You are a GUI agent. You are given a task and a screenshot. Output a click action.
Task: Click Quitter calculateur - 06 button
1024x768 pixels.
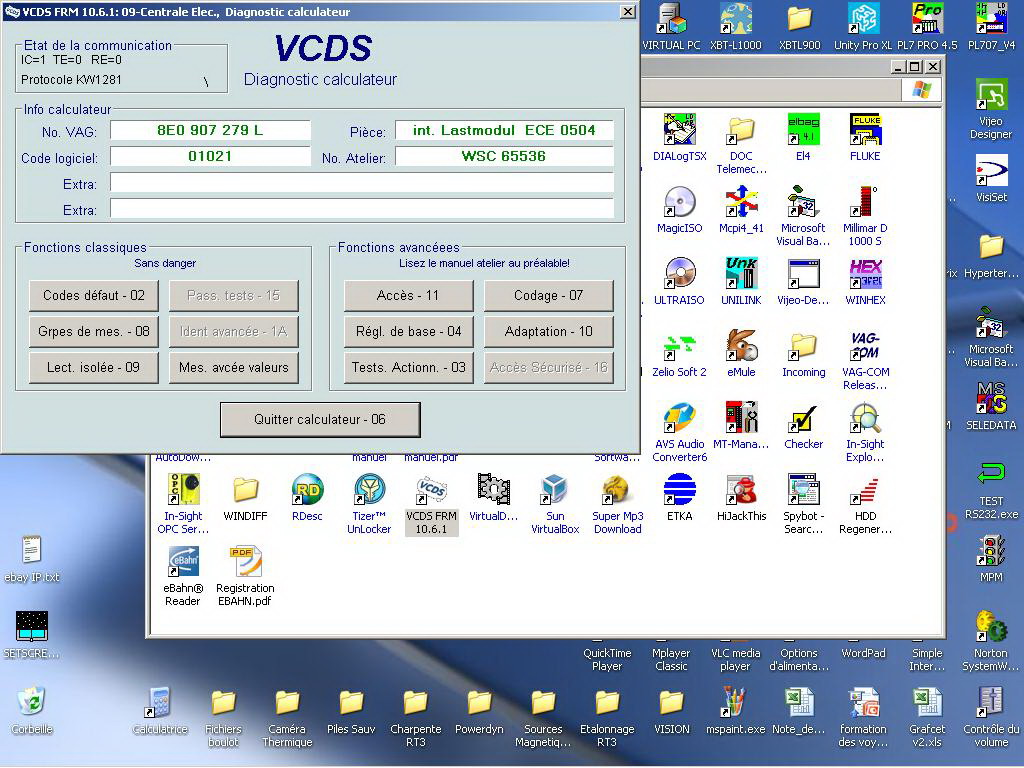pyautogui.click(x=320, y=419)
